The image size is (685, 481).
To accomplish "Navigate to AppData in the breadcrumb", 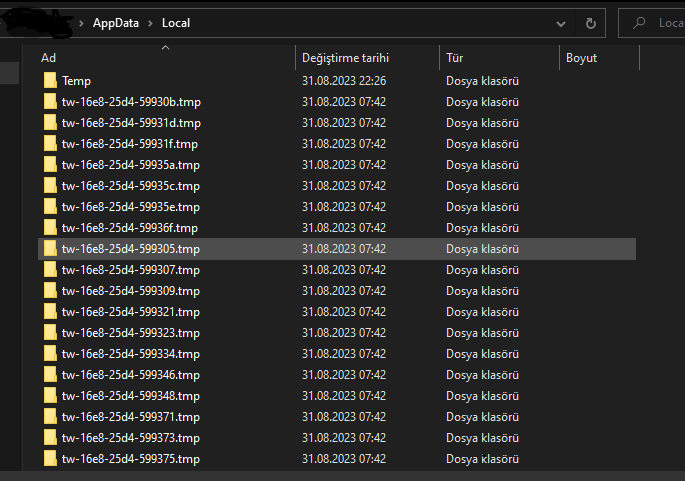I will click(x=116, y=23).
